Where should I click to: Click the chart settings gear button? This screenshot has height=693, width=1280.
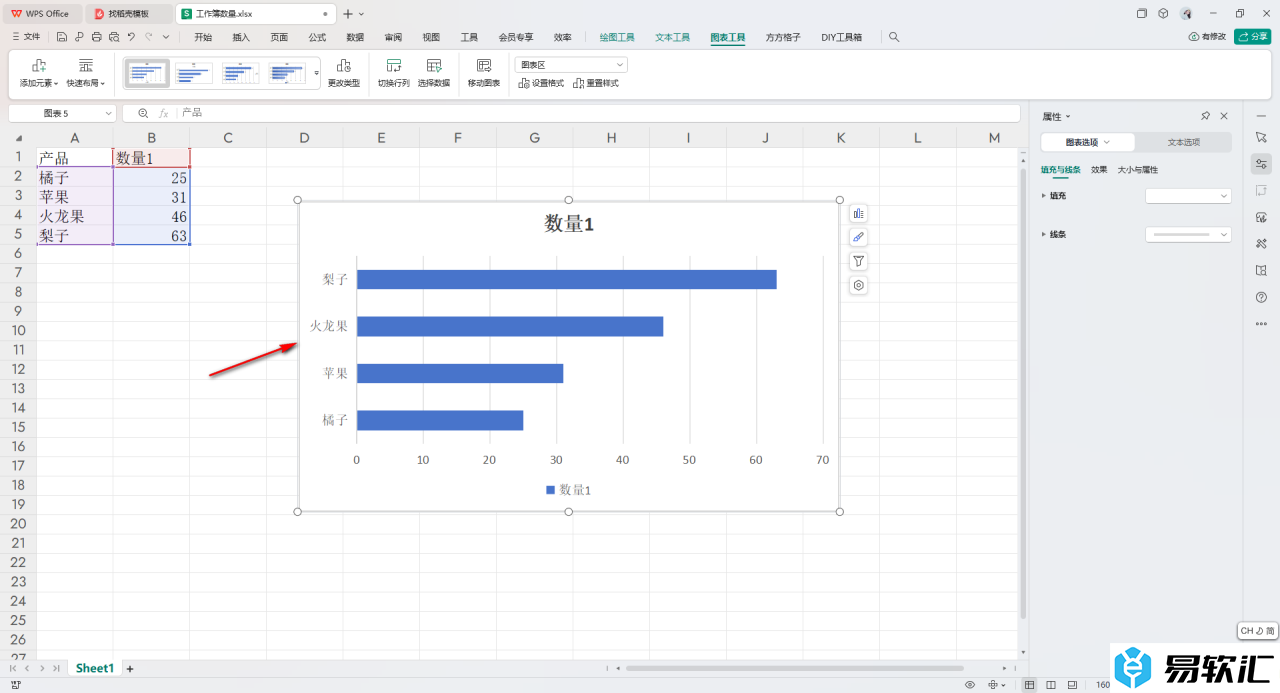pyautogui.click(x=858, y=285)
